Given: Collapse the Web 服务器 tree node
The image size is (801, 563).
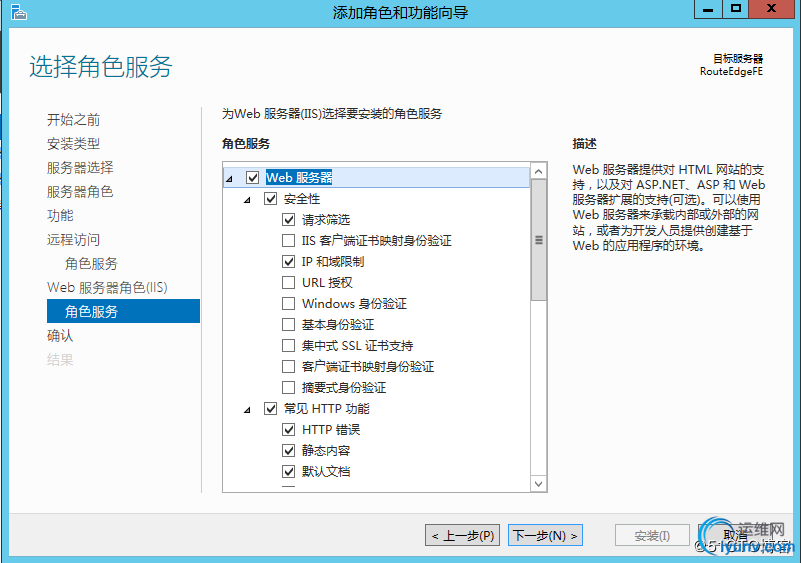Looking at the screenshot, I should tap(229, 179).
